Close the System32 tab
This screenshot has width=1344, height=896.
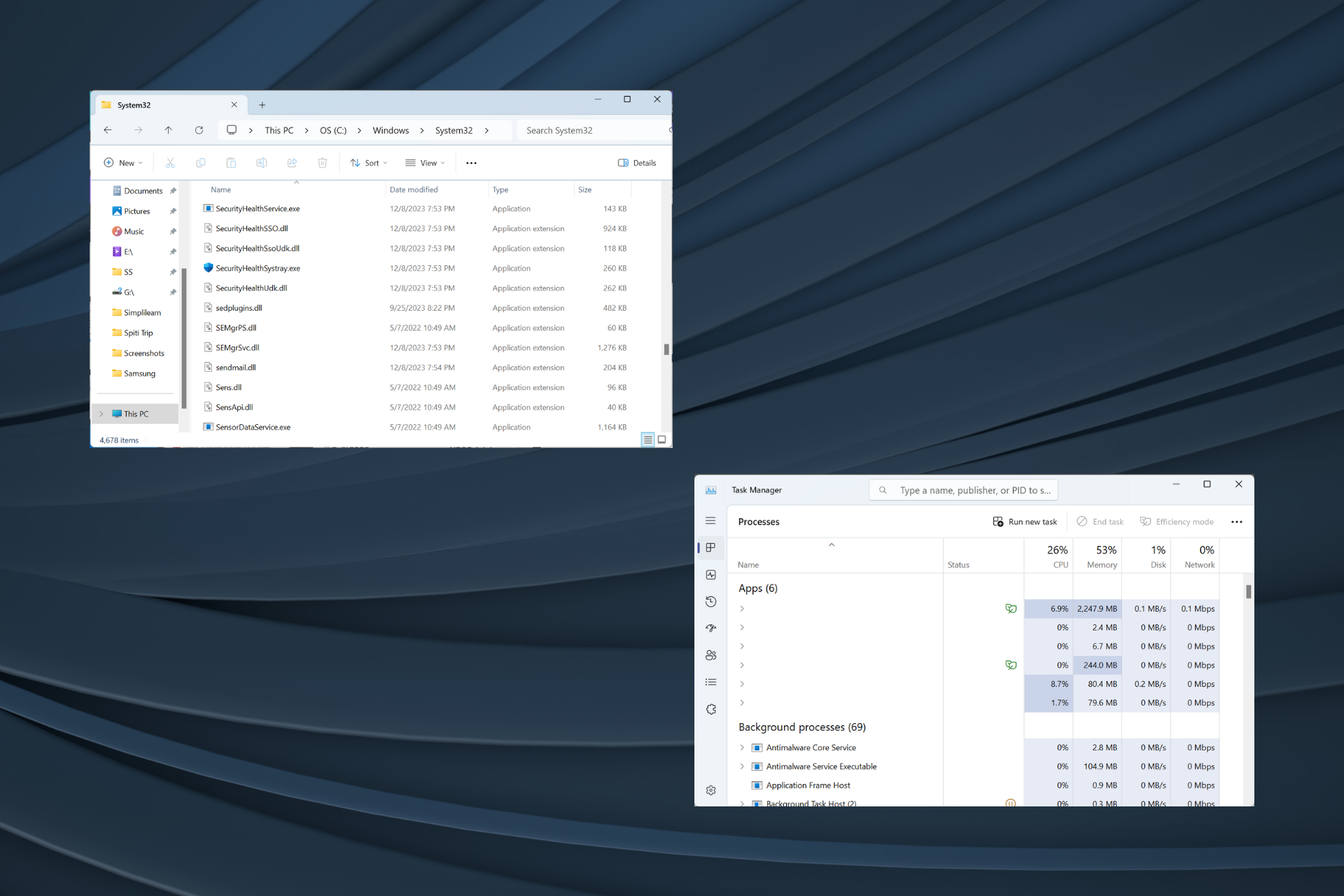234,105
